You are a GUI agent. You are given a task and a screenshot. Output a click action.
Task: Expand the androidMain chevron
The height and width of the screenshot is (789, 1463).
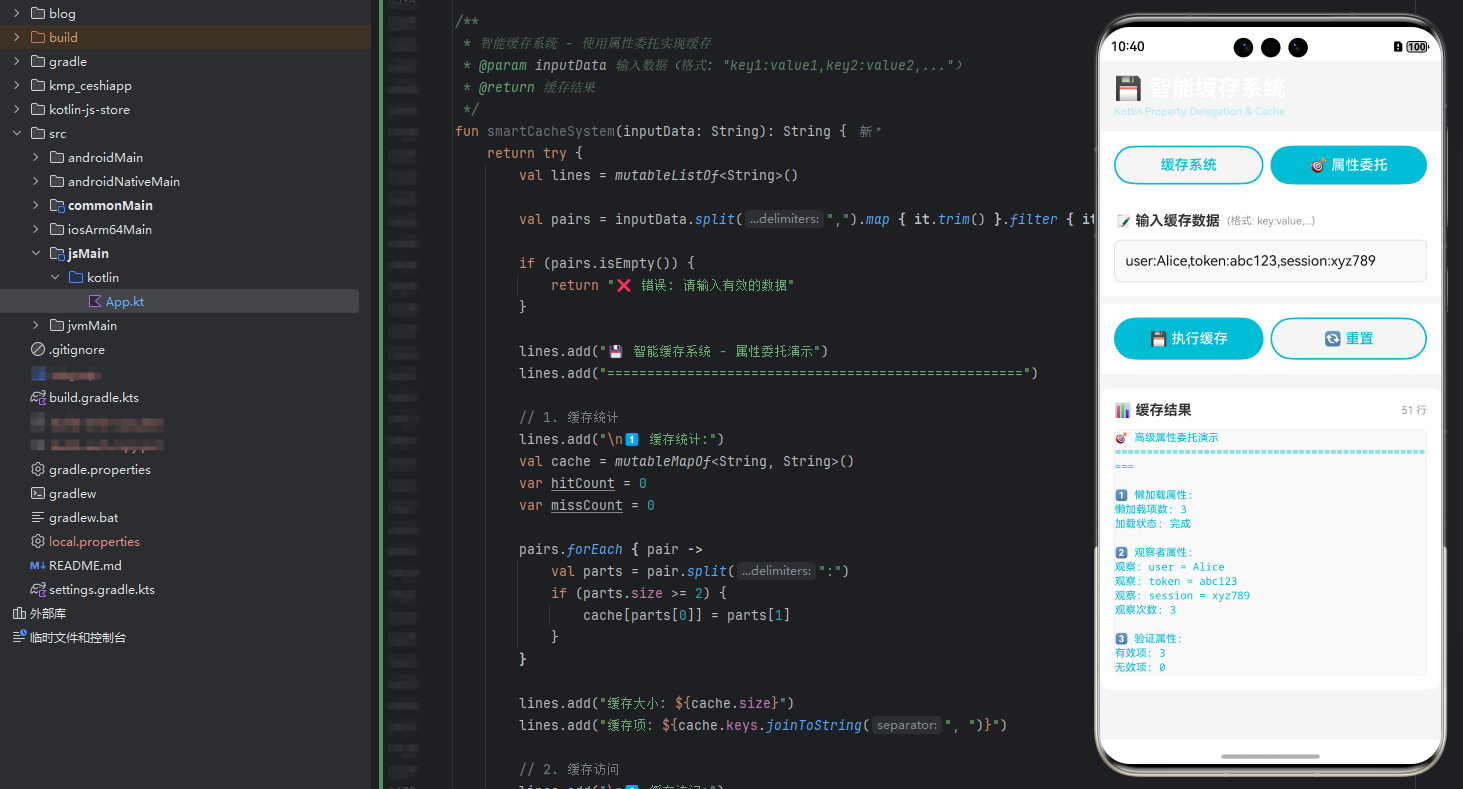(36, 158)
